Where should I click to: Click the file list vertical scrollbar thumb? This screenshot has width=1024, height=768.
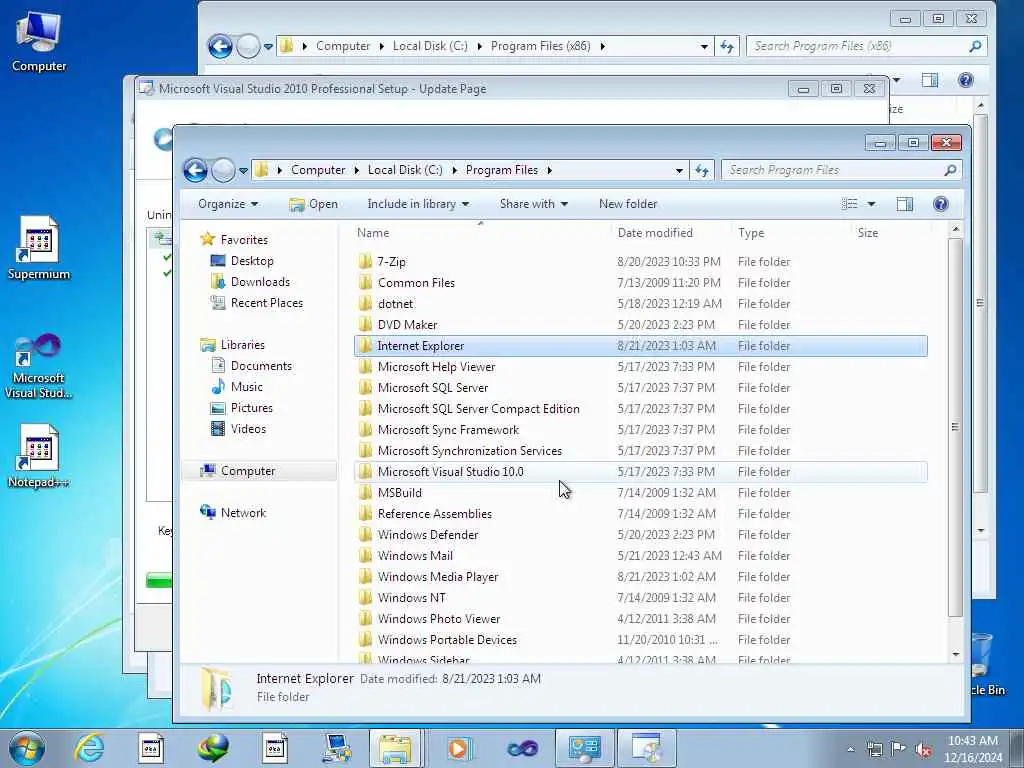pos(955,427)
